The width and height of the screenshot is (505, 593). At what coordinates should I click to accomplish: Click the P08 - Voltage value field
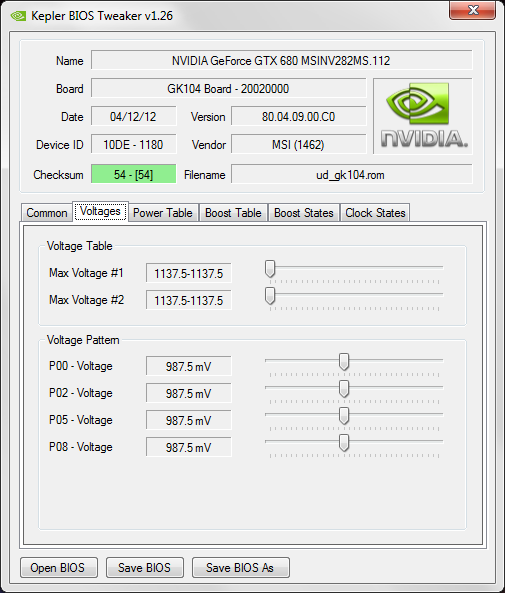189,447
